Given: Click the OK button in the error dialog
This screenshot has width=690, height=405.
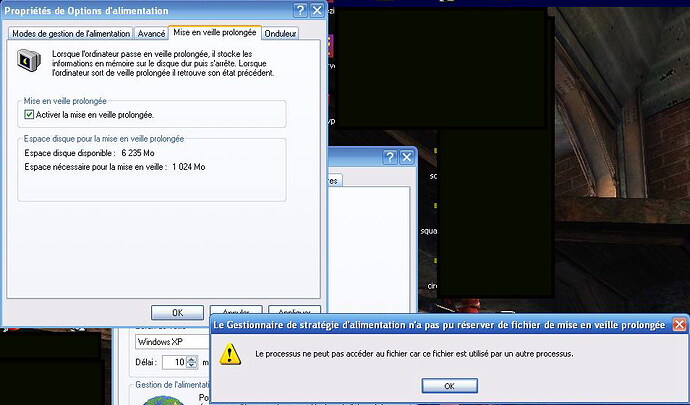Looking at the screenshot, I should pos(449,385).
